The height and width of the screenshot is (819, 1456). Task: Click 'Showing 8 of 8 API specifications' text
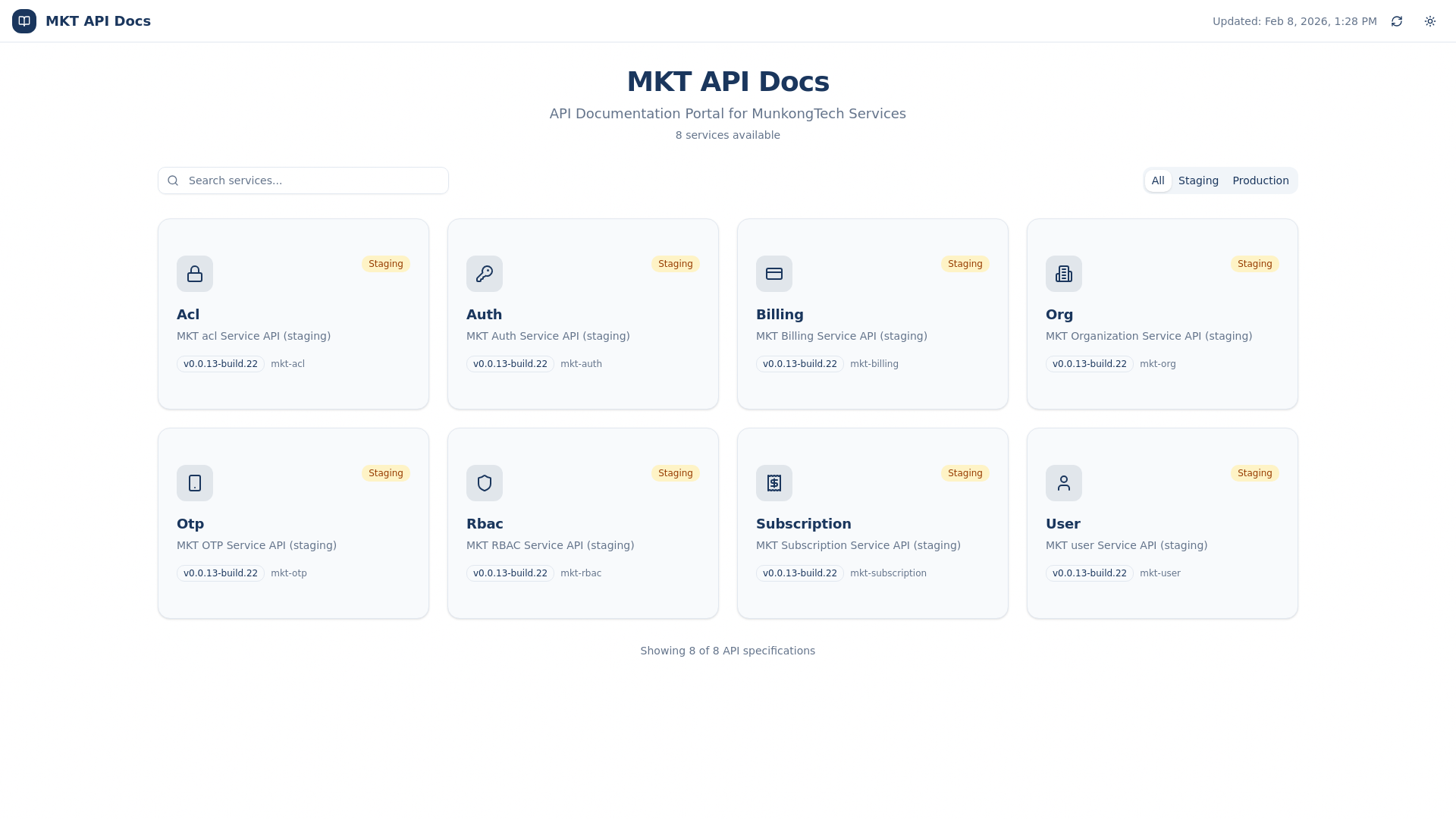pyautogui.click(x=728, y=651)
